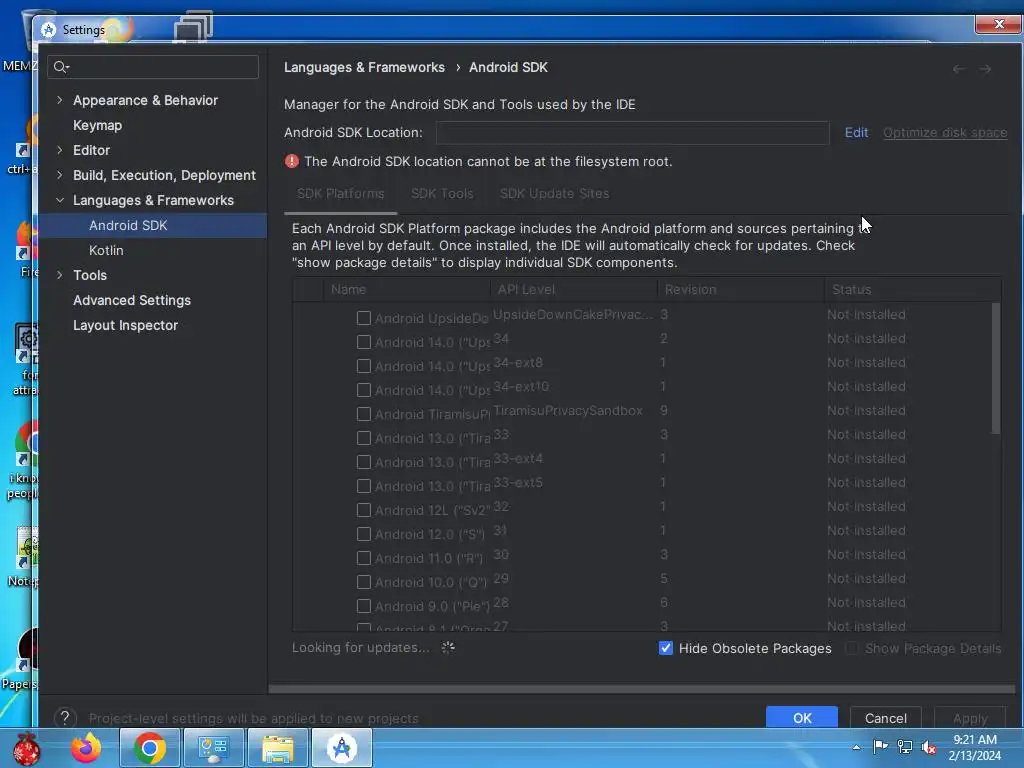This screenshot has width=1024, height=768.
Task: Click the settings search input field
Action: [153, 67]
